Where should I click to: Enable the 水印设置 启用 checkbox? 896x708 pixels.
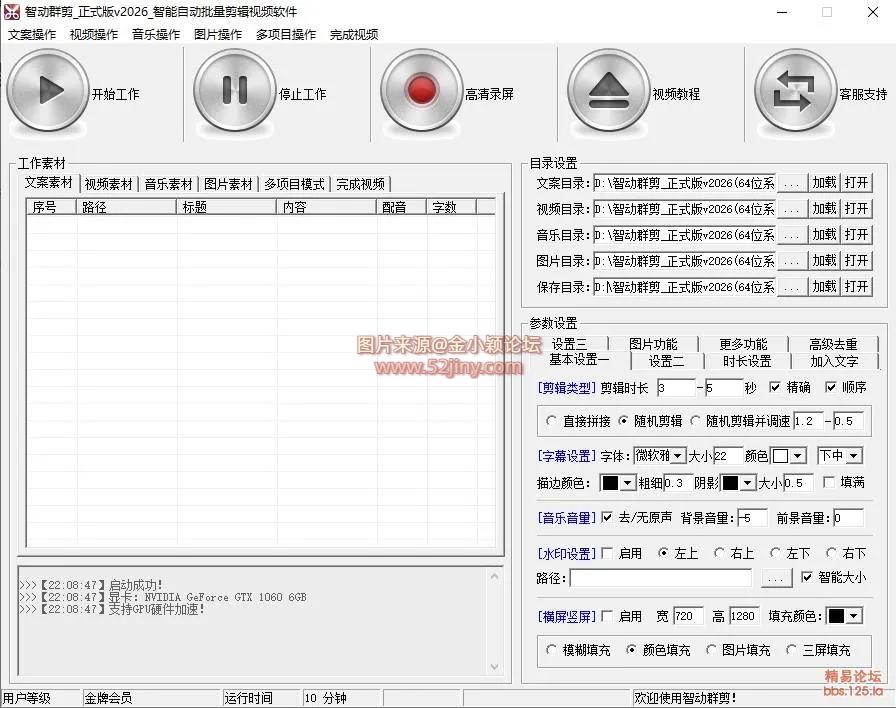coord(605,553)
